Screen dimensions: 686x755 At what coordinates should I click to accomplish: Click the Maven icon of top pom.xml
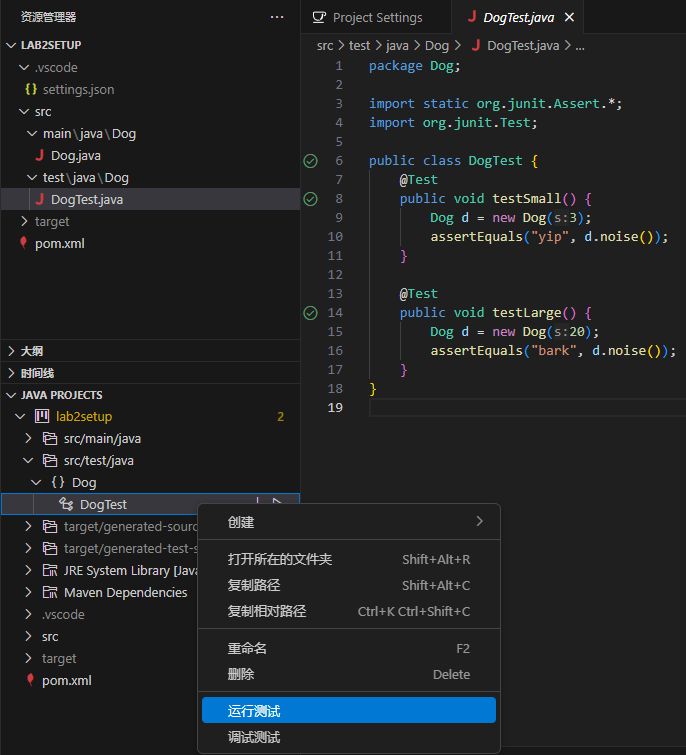(x=24, y=243)
